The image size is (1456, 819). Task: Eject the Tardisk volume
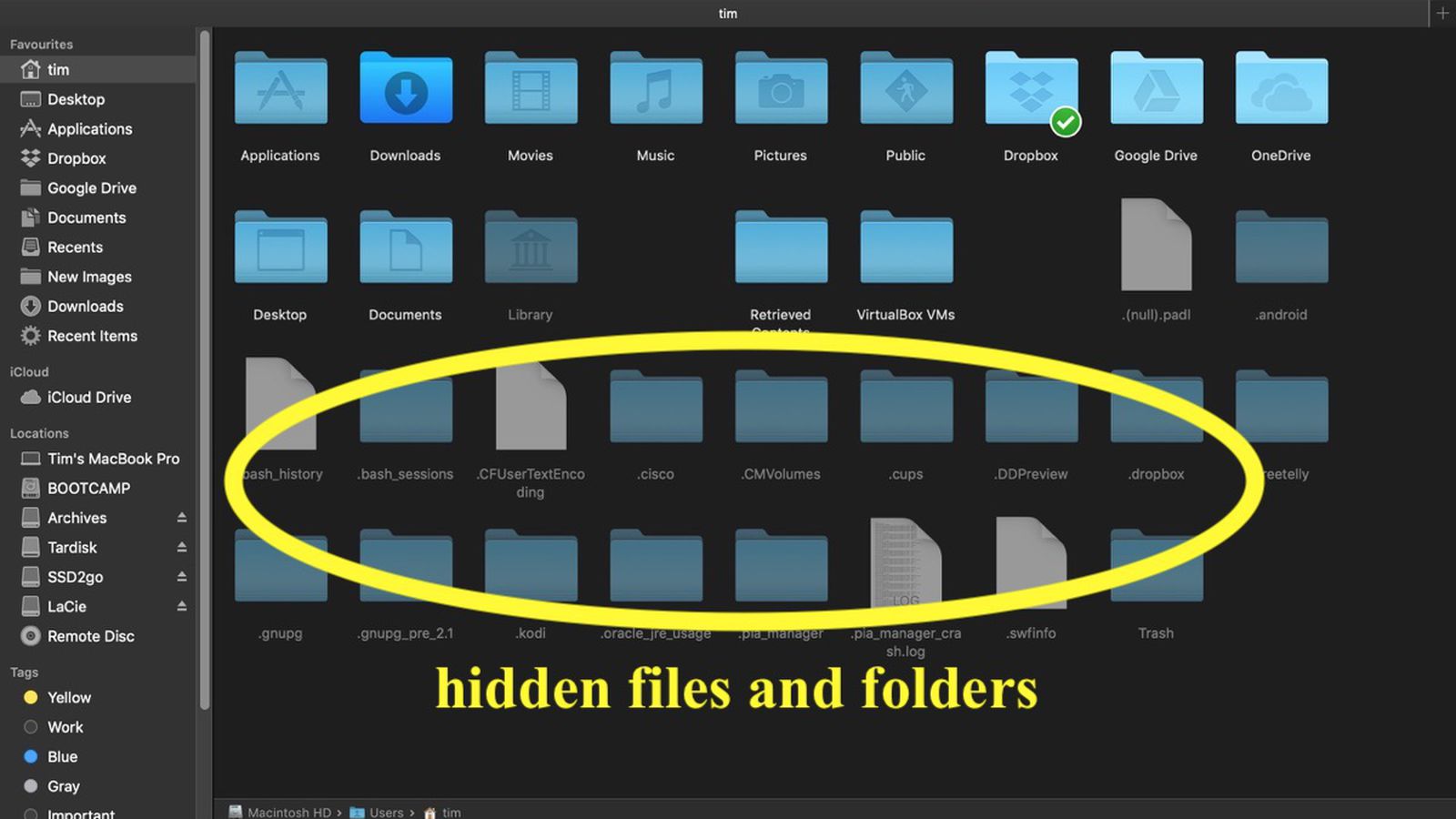pos(182,547)
